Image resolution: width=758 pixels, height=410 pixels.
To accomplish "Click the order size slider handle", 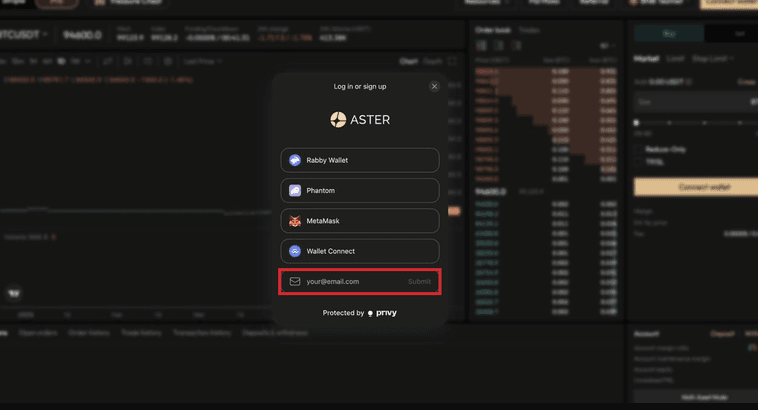I will tap(636, 123).
